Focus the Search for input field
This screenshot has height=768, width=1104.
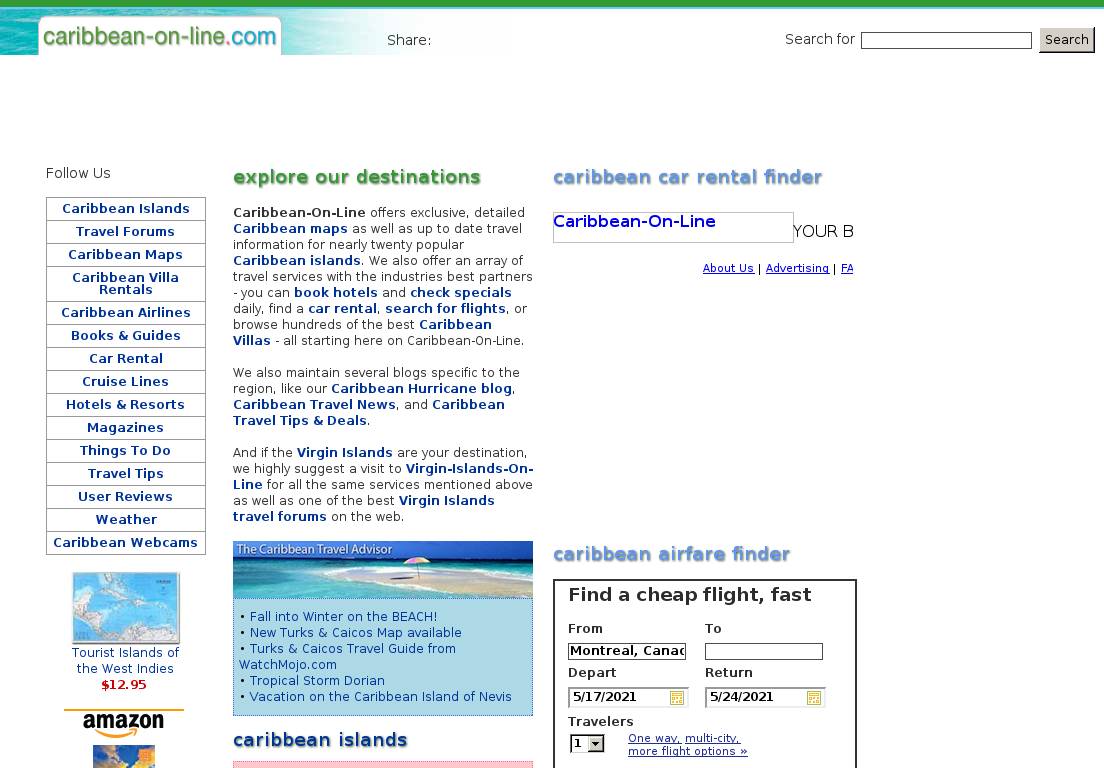pyautogui.click(x=946, y=41)
